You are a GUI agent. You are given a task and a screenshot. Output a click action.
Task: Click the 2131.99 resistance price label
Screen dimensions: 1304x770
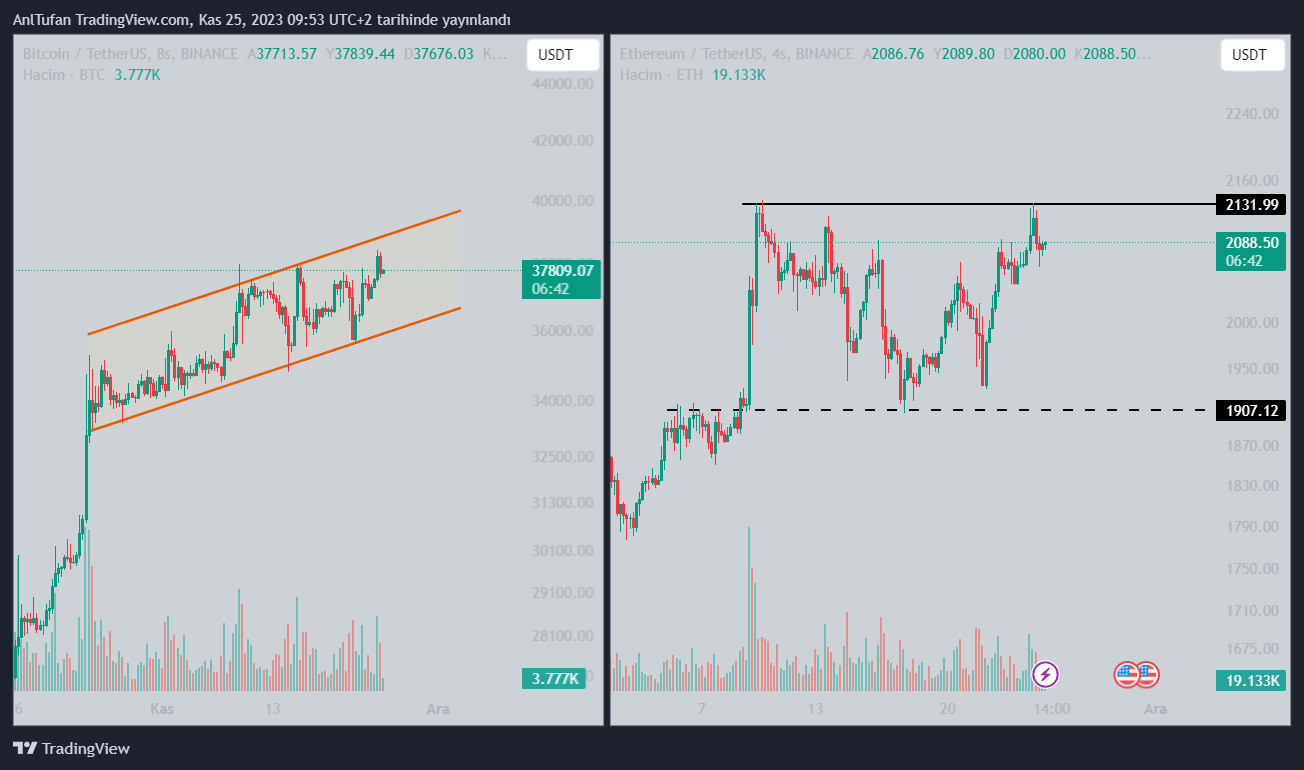pyautogui.click(x=1249, y=205)
